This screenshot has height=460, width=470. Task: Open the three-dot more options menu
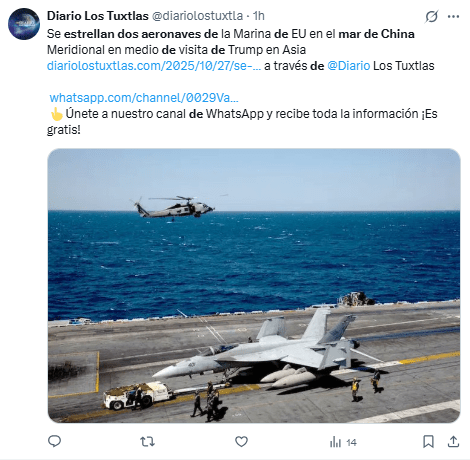click(453, 16)
